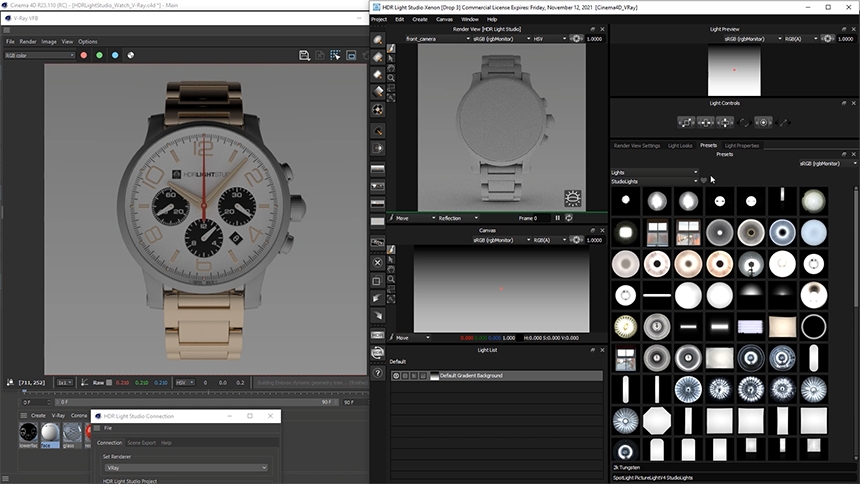Viewport: 860px width, 484px height.
Task: Open the Reflection mode dropdown
Action: (458, 218)
